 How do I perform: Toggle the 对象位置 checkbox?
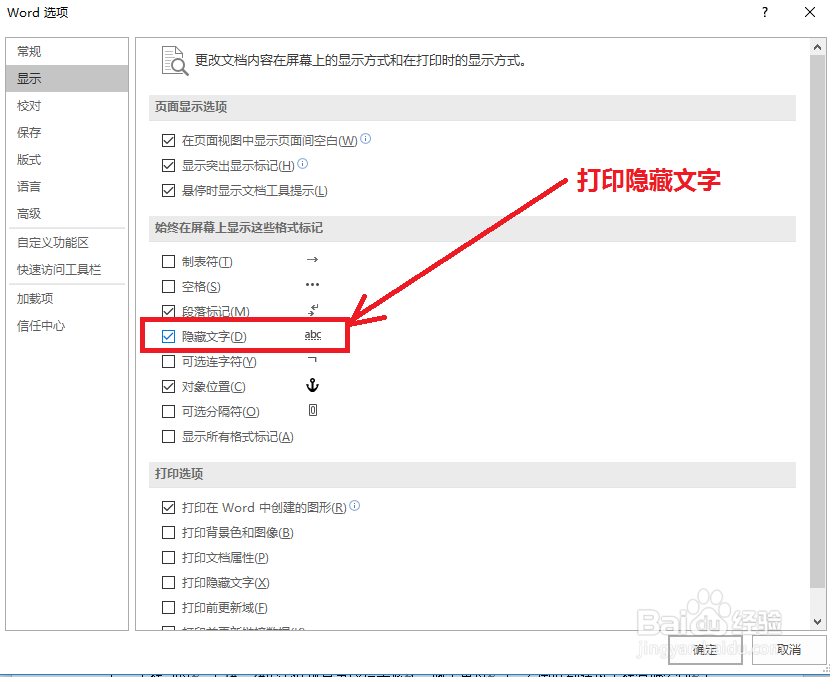pos(168,386)
